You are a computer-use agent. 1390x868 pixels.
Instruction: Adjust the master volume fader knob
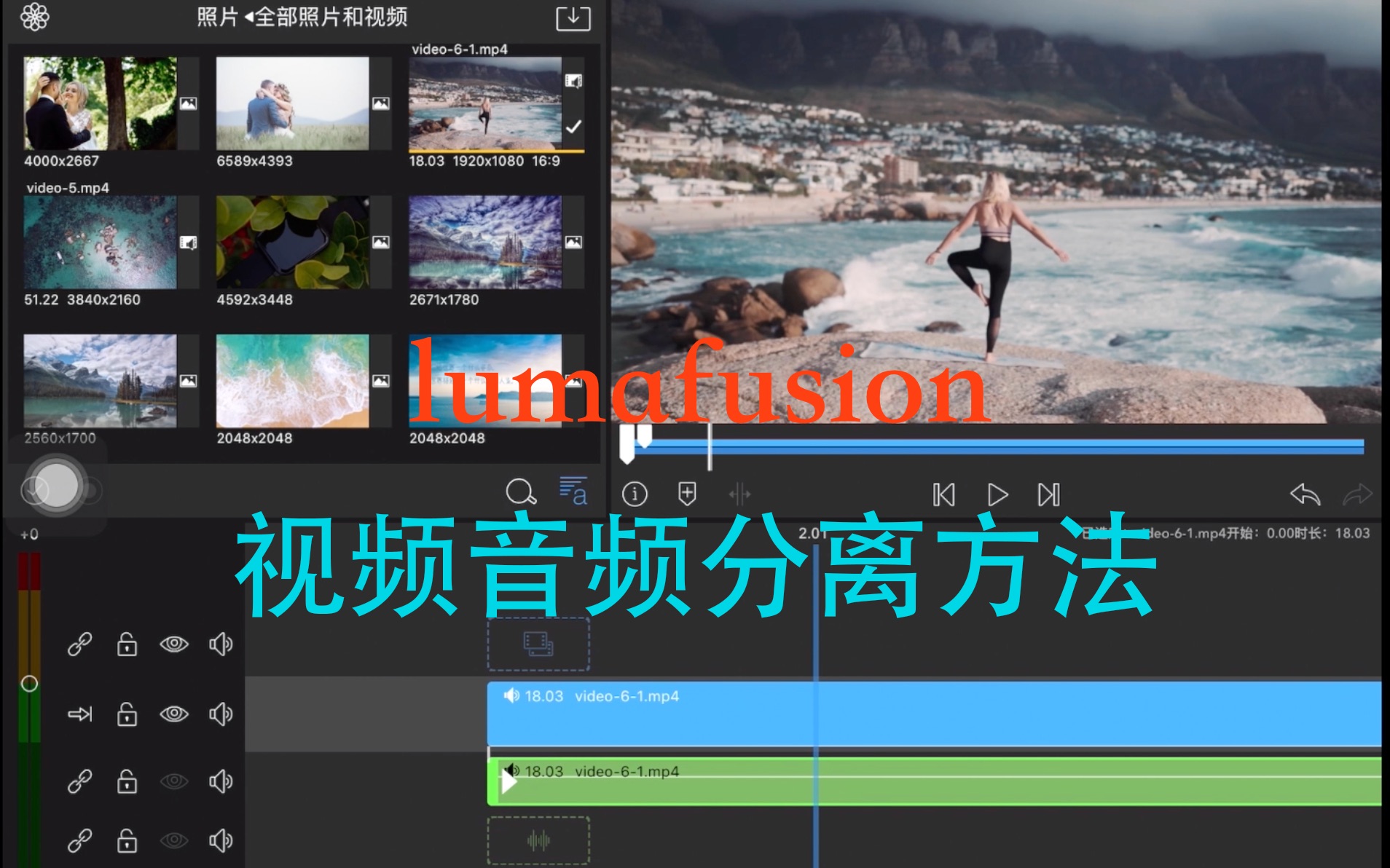tap(29, 684)
